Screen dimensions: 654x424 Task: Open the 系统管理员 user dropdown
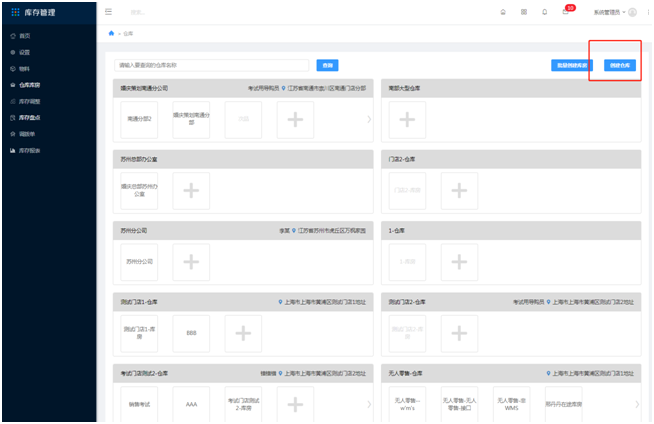(x=609, y=13)
